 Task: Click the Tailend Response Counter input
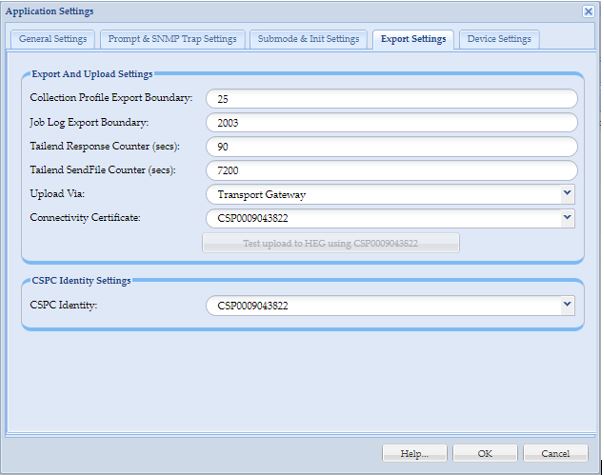pyautogui.click(x=391, y=146)
